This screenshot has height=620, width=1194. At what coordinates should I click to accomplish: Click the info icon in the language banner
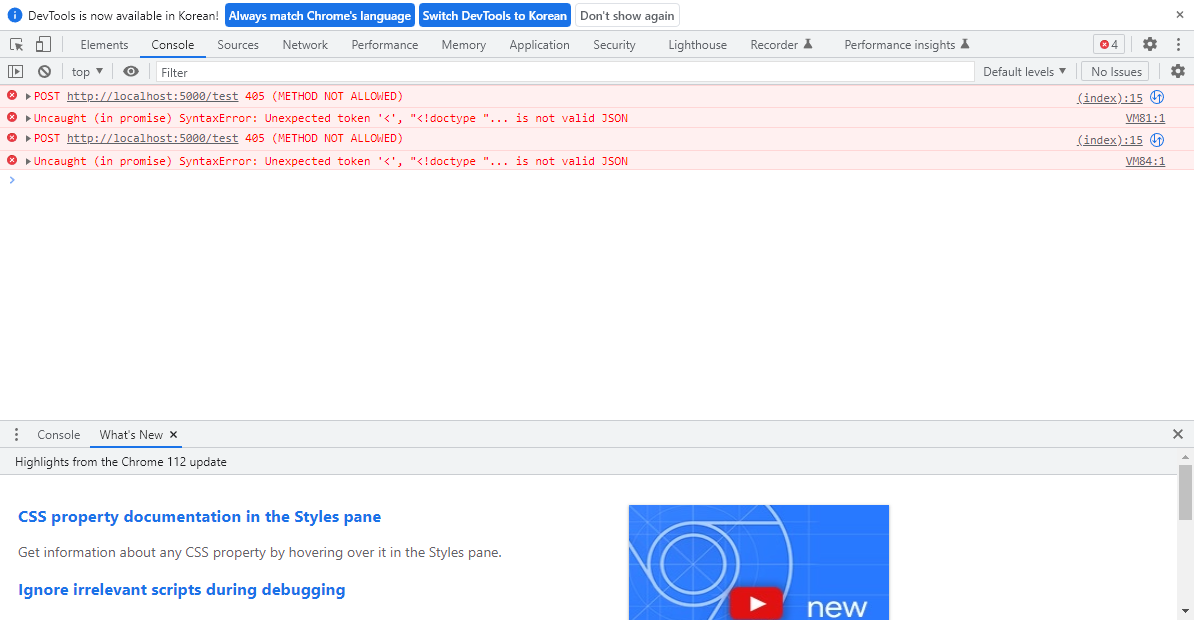[14, 15]
